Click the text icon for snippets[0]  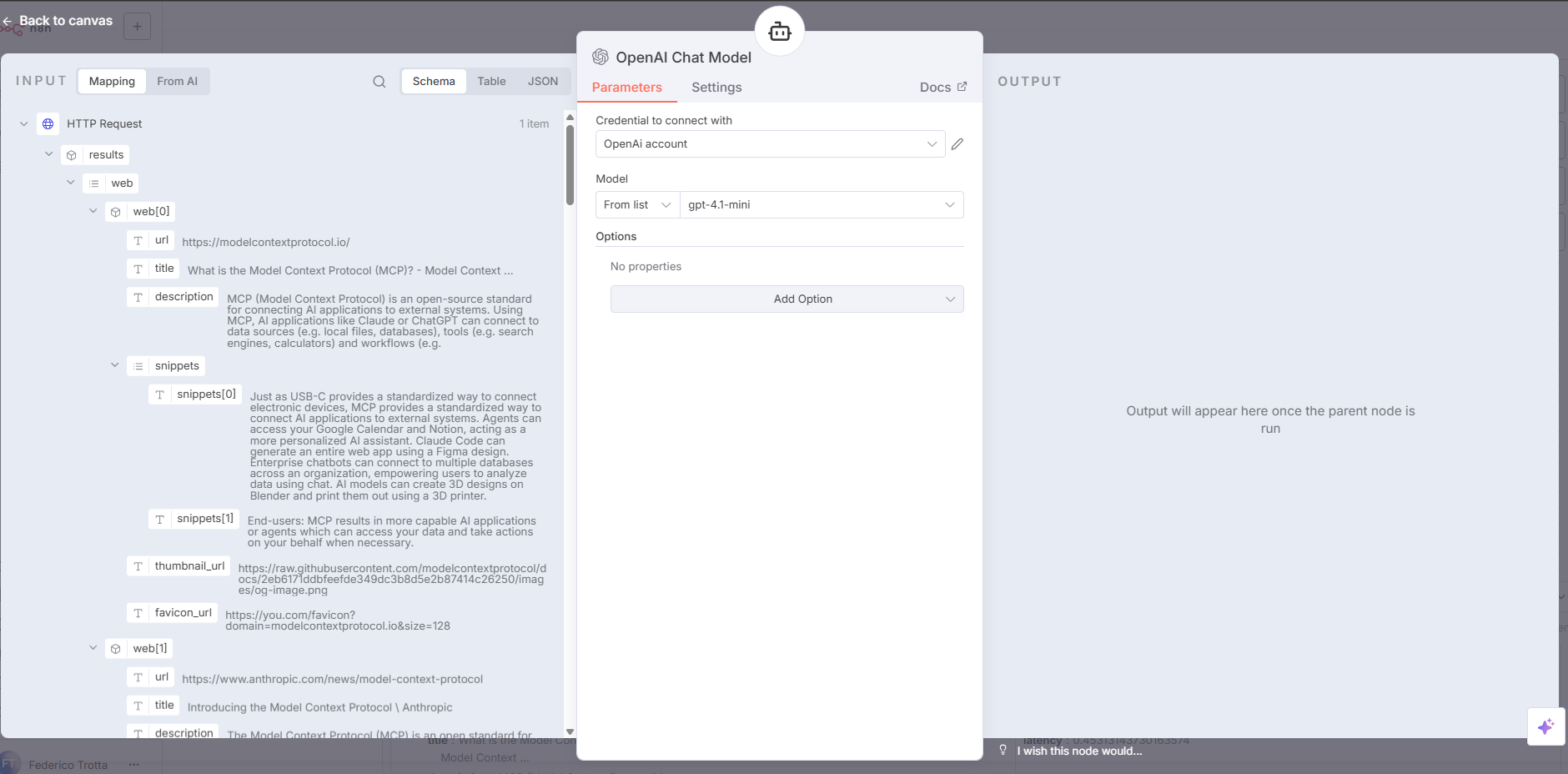pyautogui.click(x=160, y=395)
